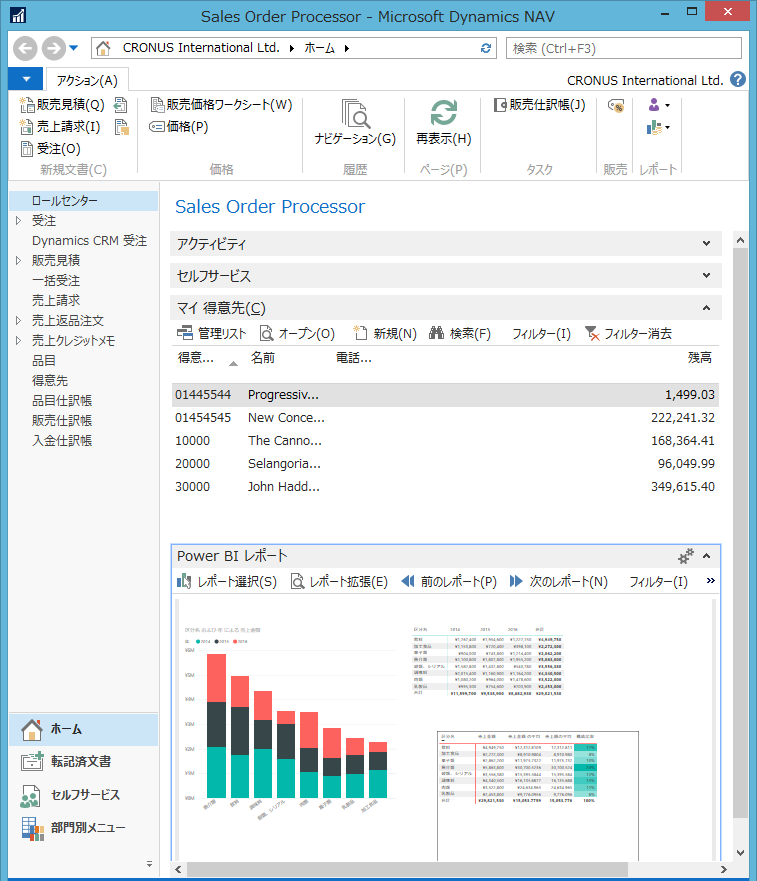Click フィルター消去 button
Viewport: 757px width, 881px height.
tap(628, 334)
